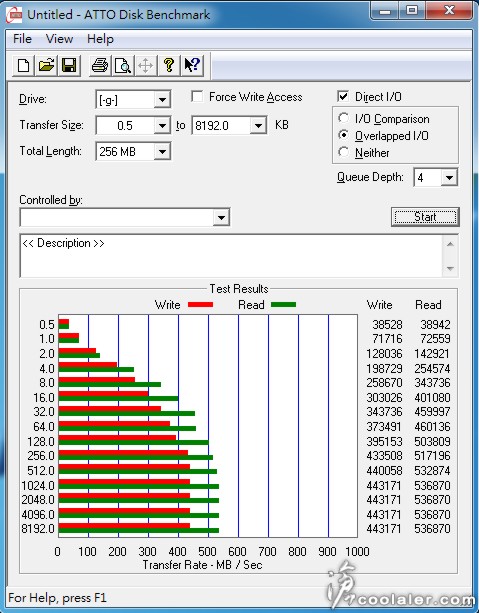The image size is (479, 613).
Task: Save results using the floppy disk icon
Action: (69, 65)
